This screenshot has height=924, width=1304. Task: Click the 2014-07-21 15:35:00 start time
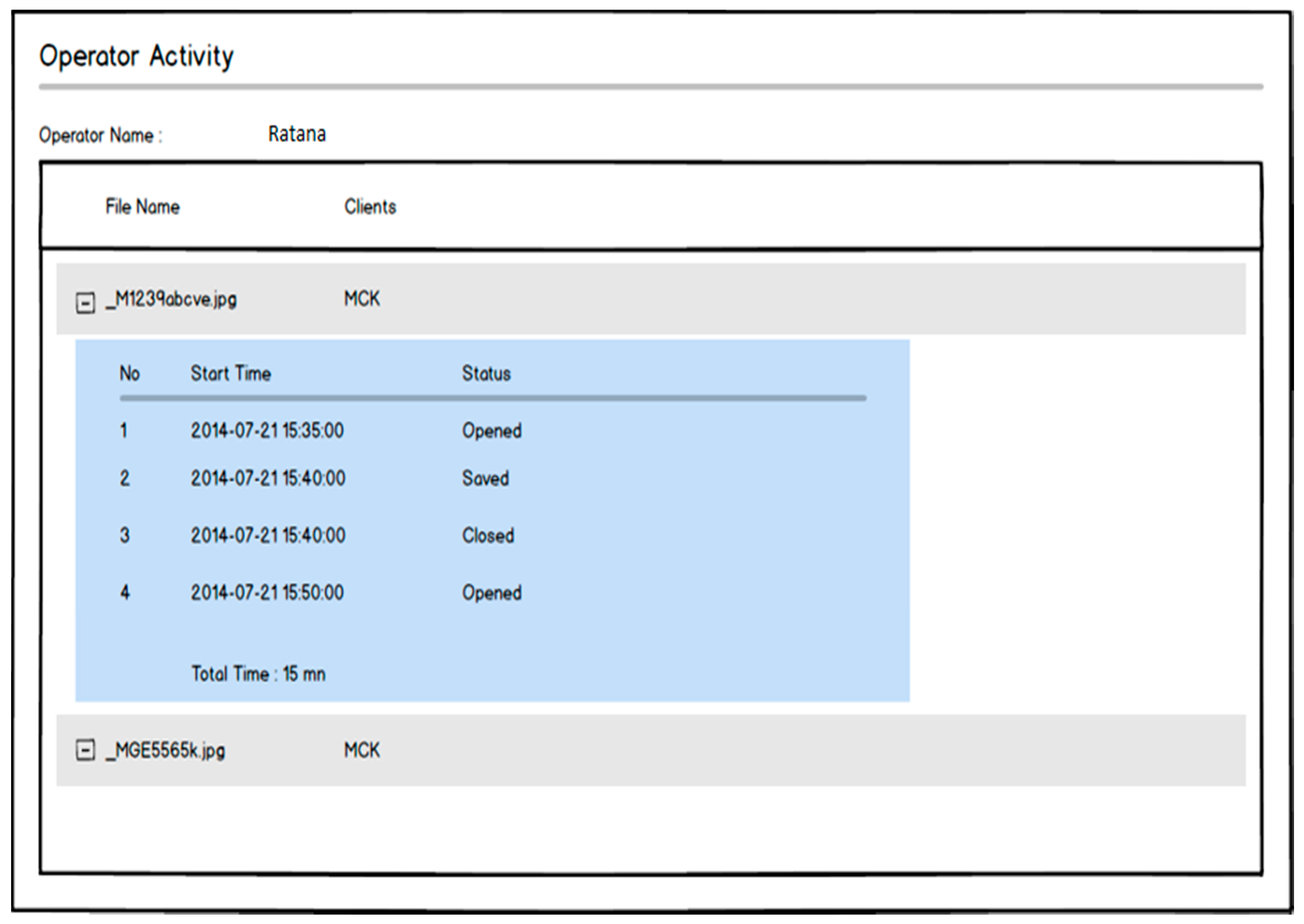[x=267, y=431]
